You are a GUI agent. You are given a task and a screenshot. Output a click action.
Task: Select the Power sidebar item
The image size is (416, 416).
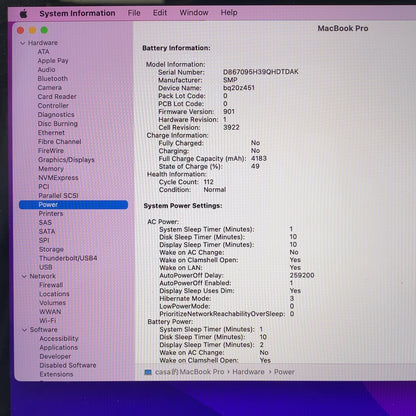[73, 205]
